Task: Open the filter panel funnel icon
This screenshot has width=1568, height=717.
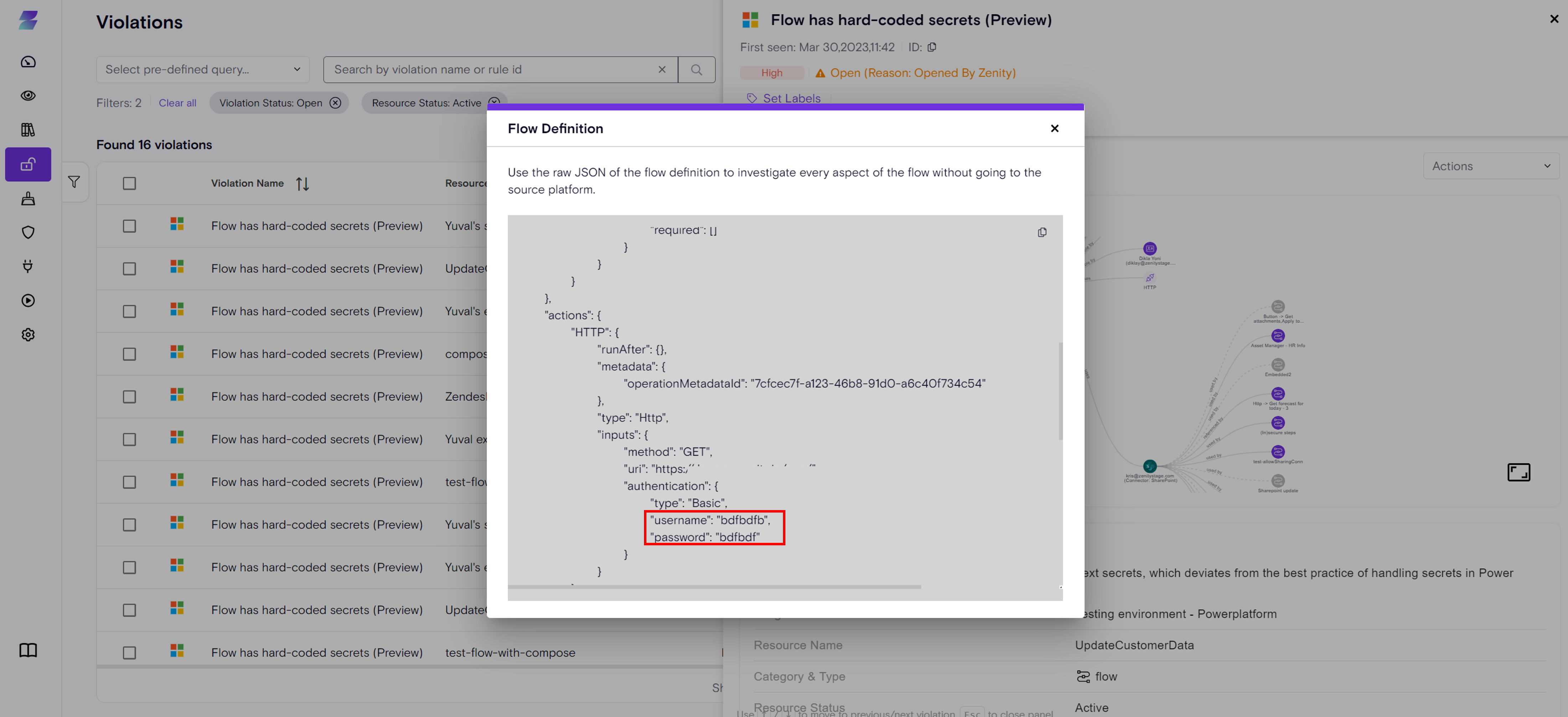Action: 74,182
